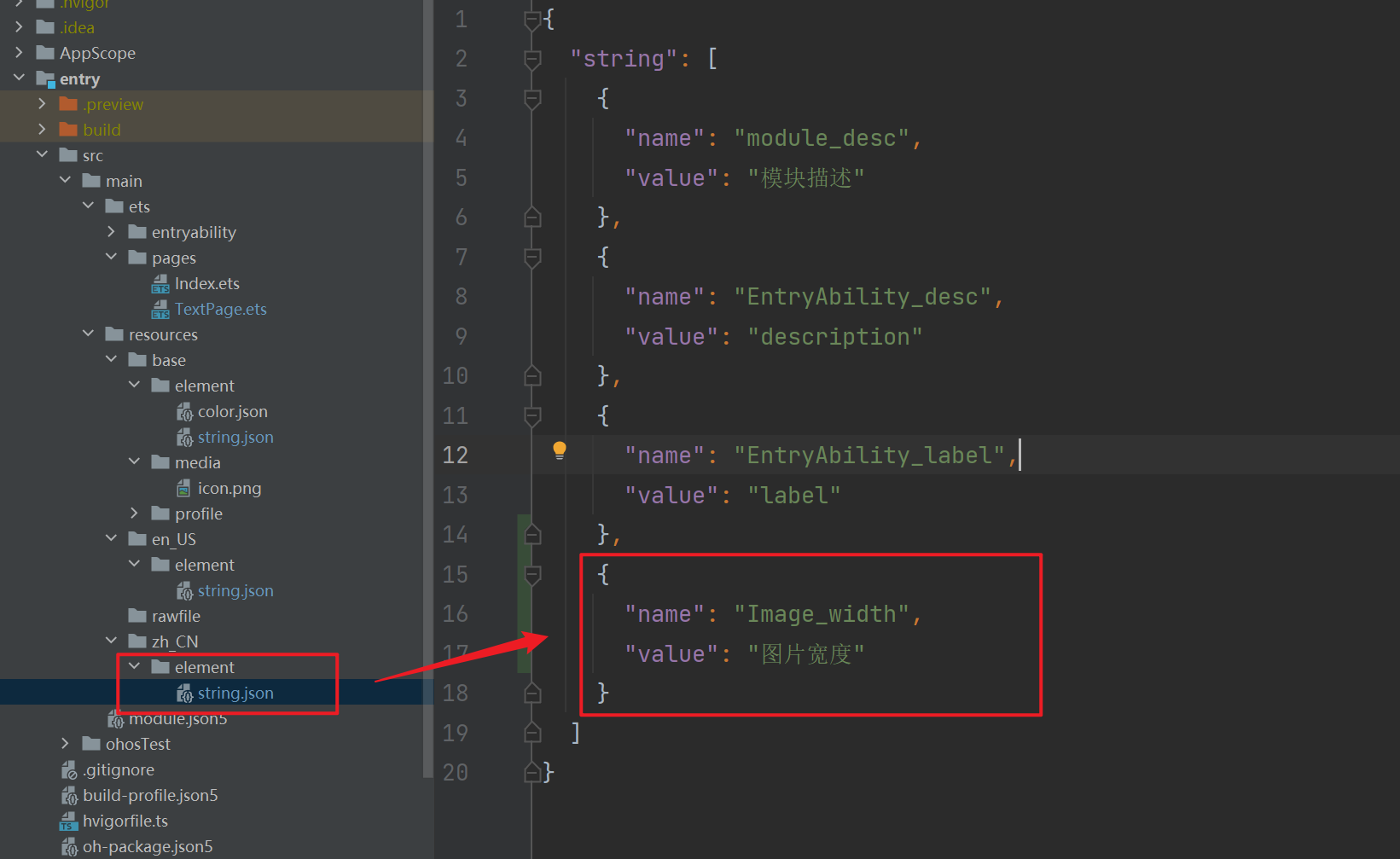Click the color.json file icon
This screenshot has width=1400, height=859.
[184, 412]
